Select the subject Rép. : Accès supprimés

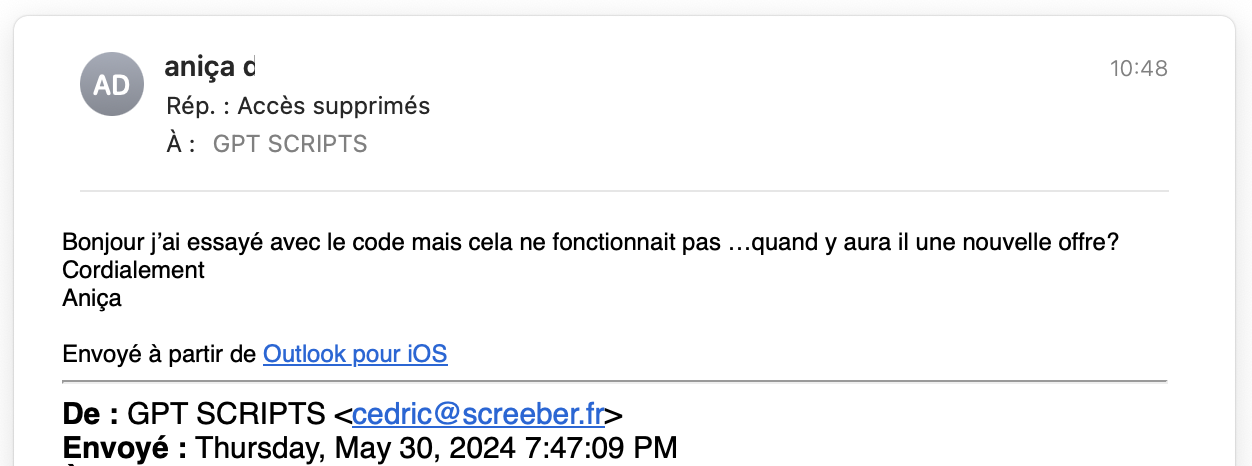point(298,106)
